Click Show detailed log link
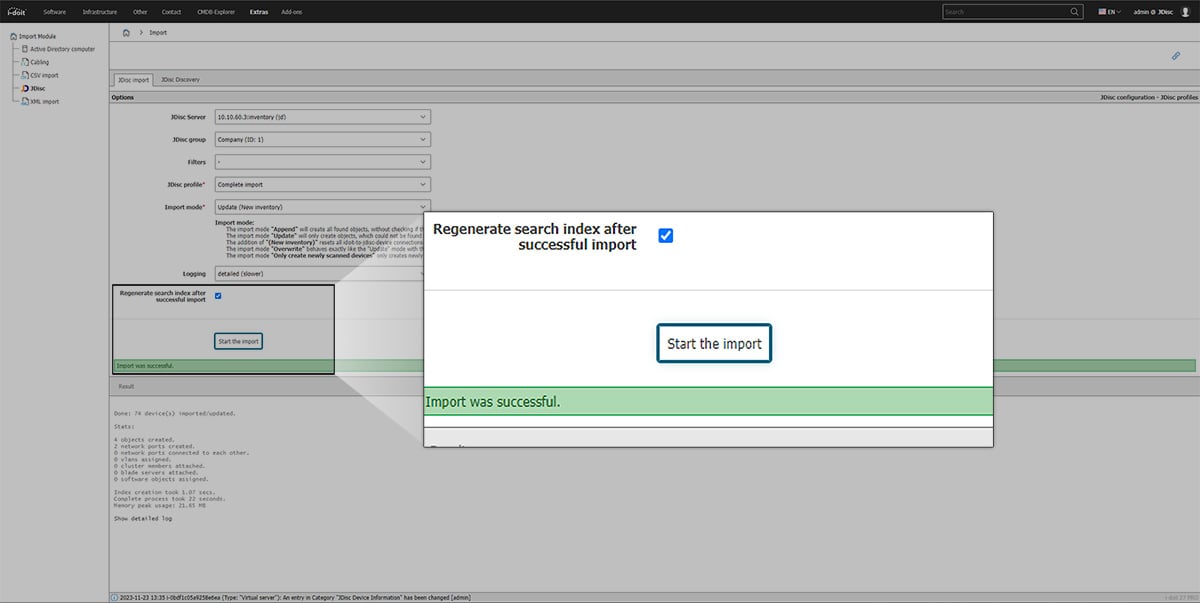1200x603 pixels. pyautogui.click(x=141, y=519)
